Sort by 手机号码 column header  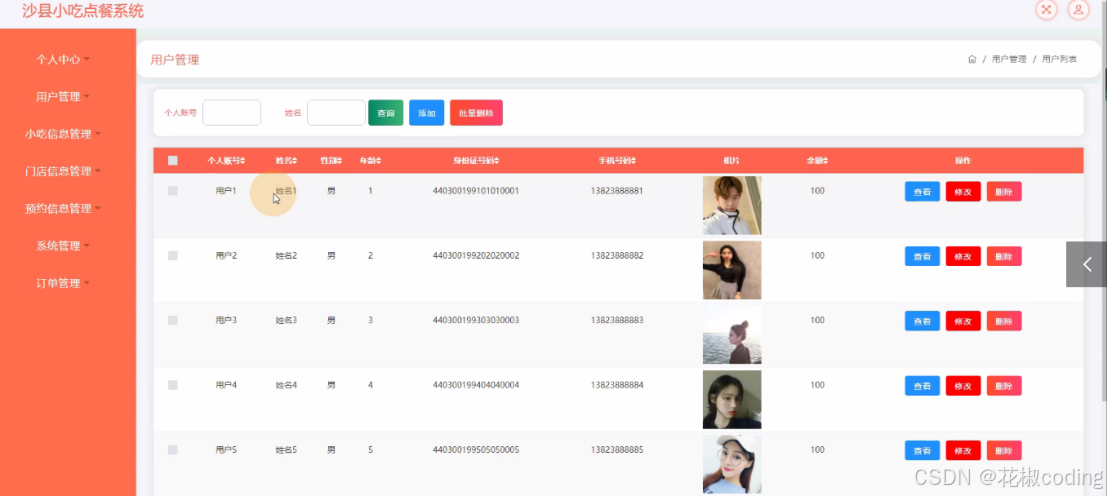coord(617,161)
